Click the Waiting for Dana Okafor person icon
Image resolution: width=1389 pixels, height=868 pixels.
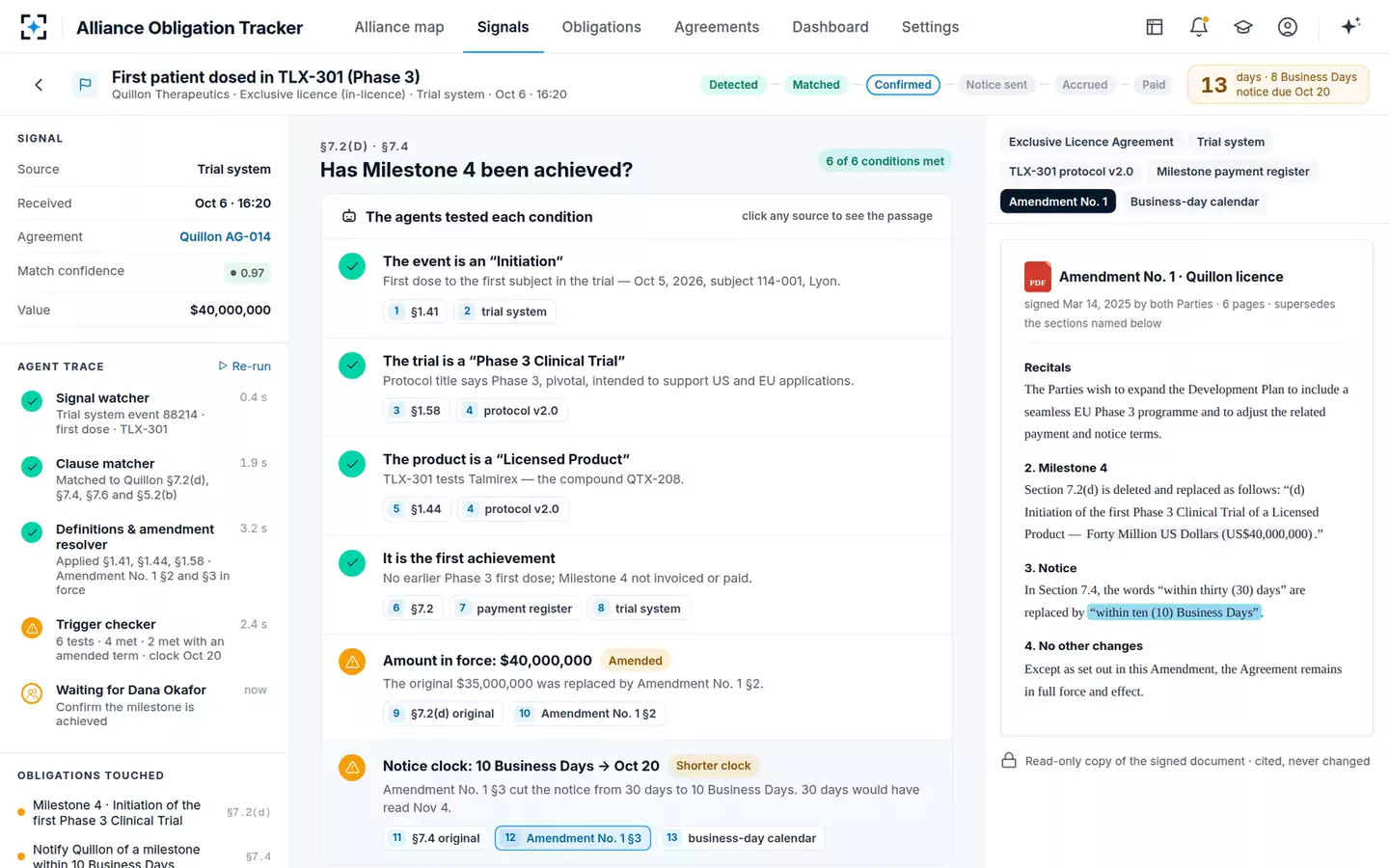tap(32, 692)
